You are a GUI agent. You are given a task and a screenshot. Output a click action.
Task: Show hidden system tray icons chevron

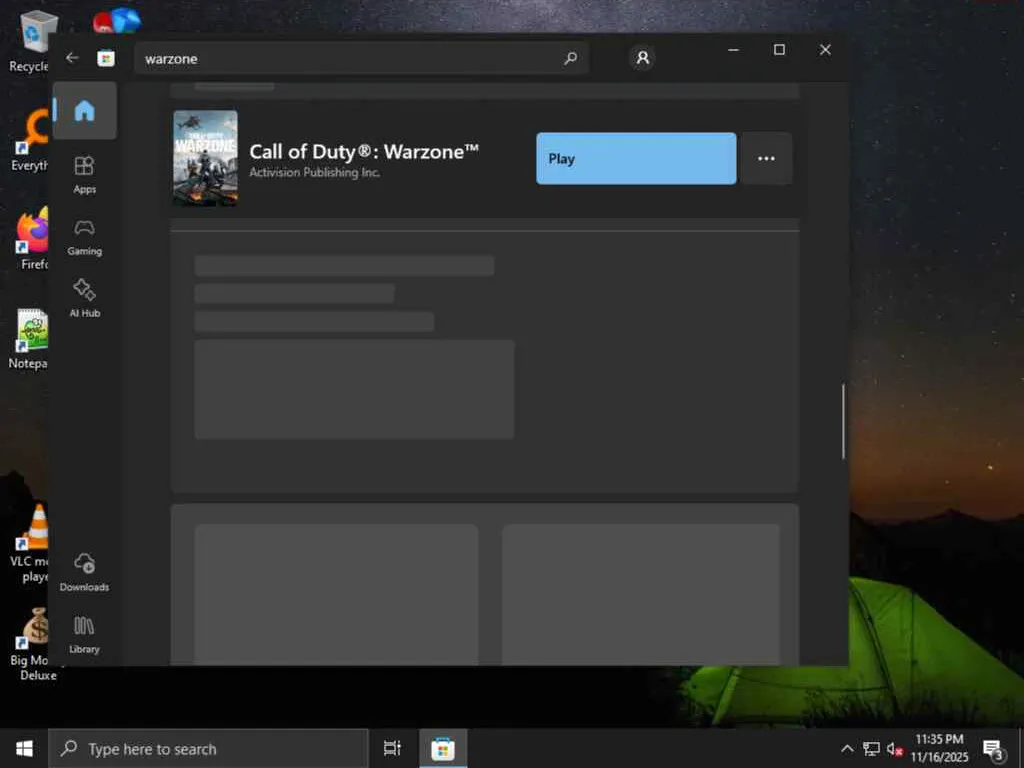(847, 748)
